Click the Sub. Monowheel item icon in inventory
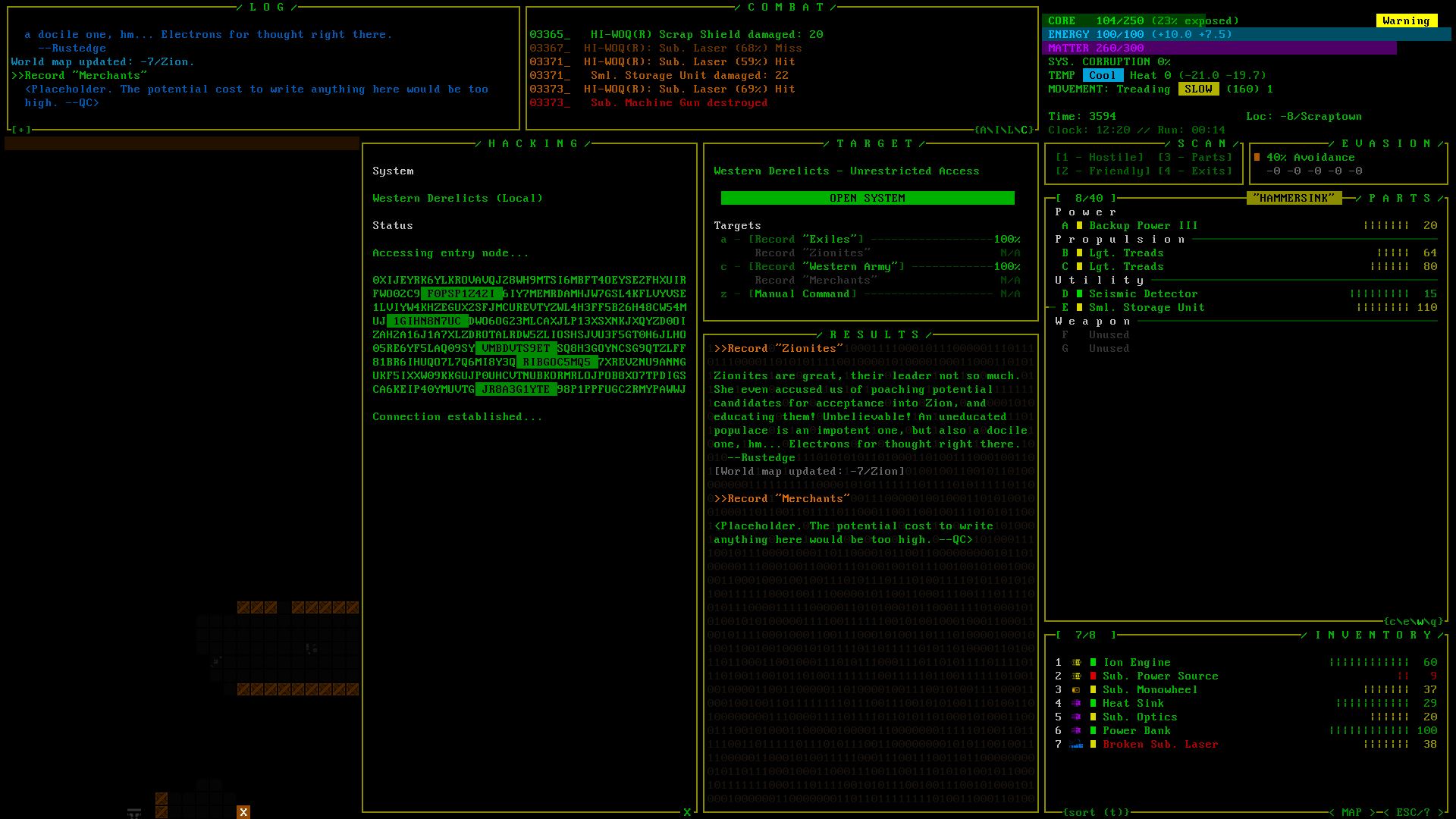The height and width of the screenshot is (819, 1456). (x=1075, y=689)
